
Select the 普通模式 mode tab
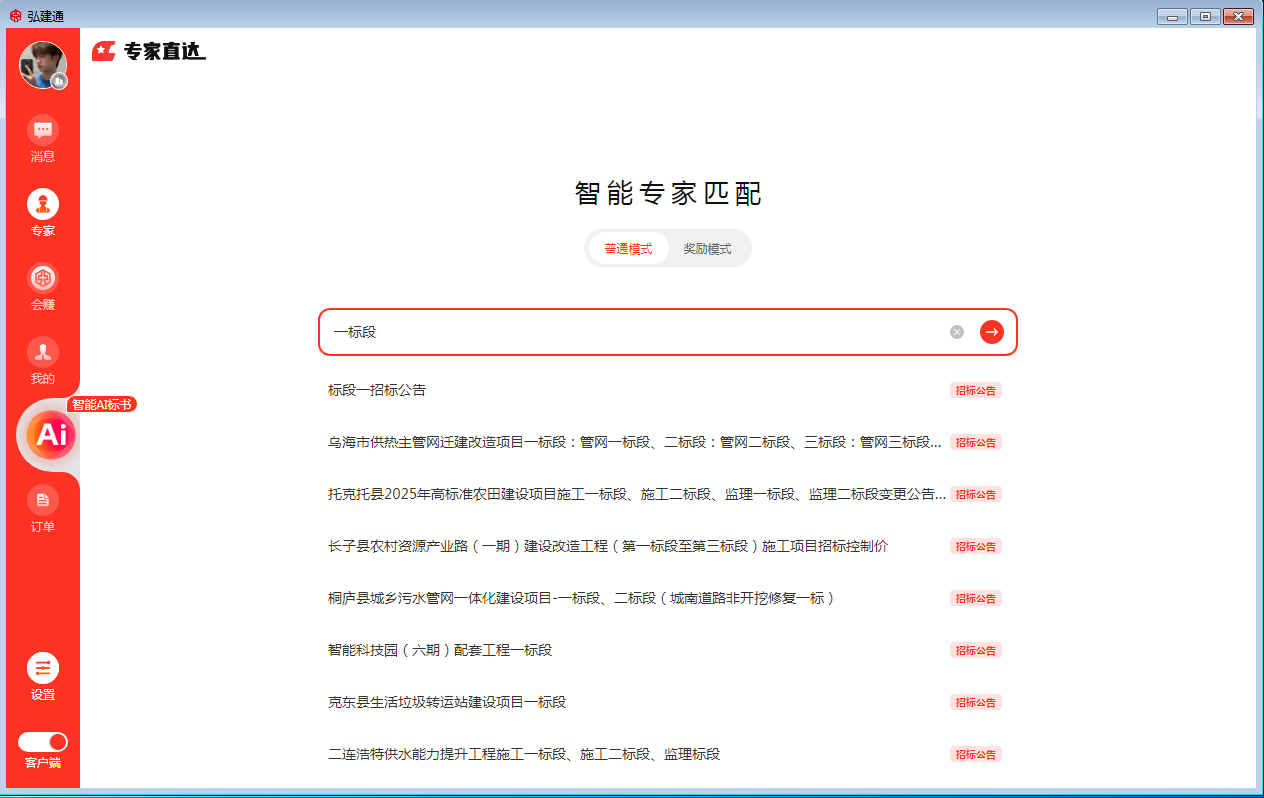pos(630,248)
